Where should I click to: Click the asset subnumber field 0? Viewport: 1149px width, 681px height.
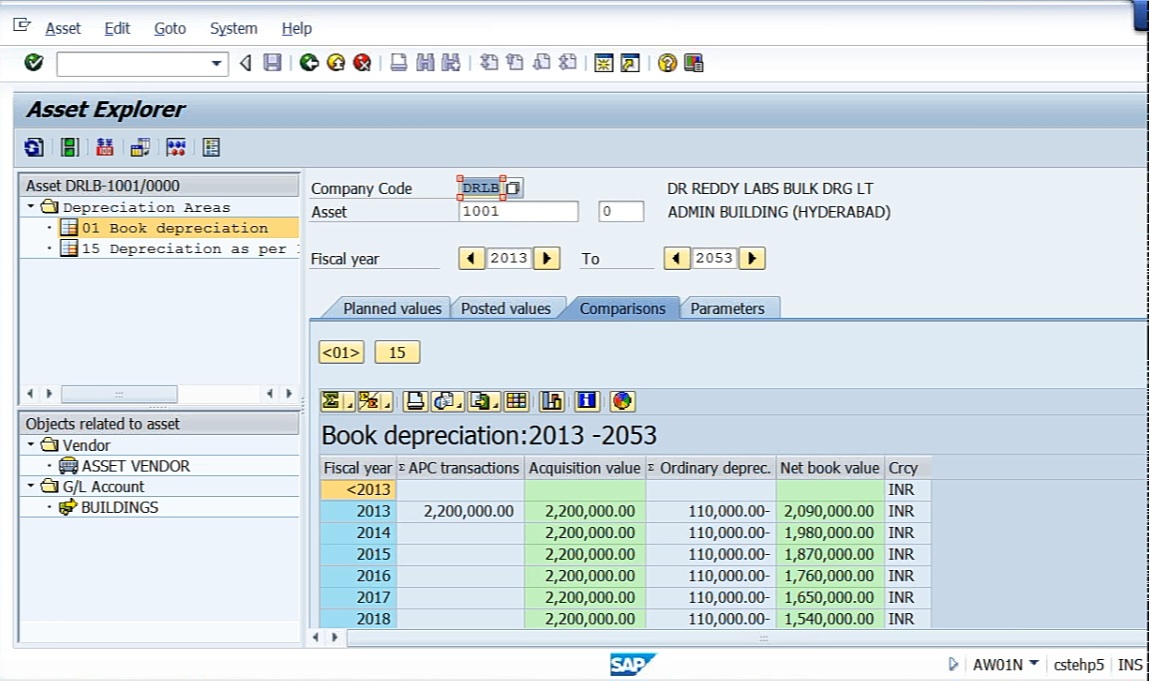coord(621,211)
